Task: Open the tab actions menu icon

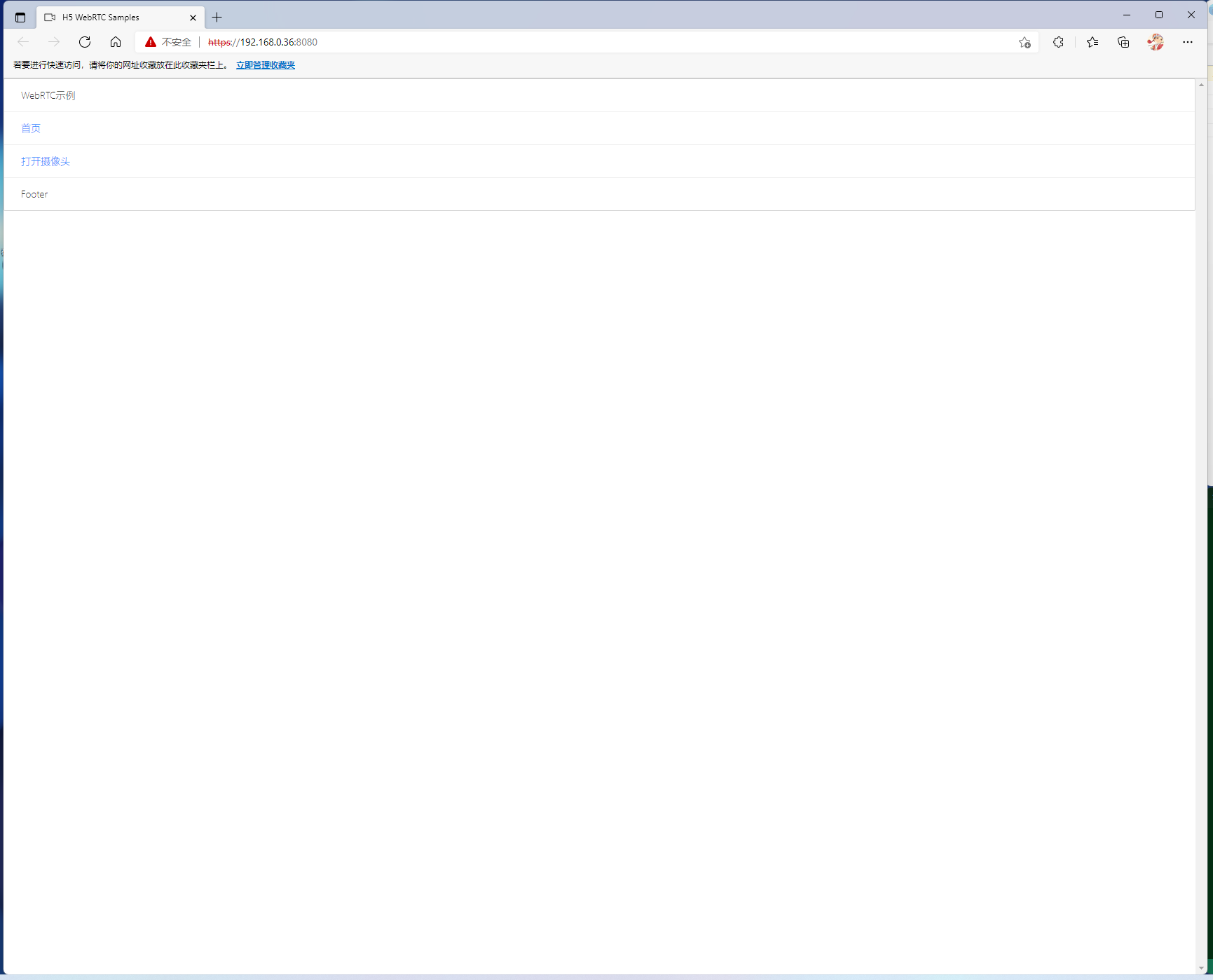Action: point(20,18)
